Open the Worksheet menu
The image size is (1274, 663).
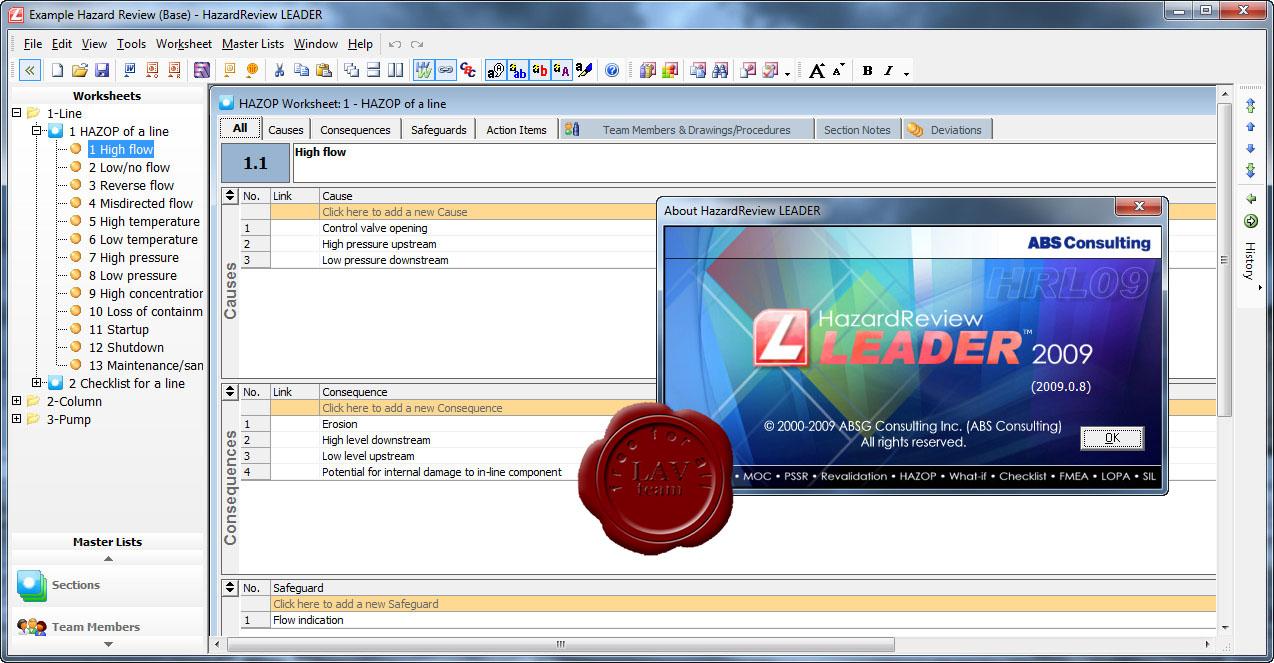[x=184, y=44]
